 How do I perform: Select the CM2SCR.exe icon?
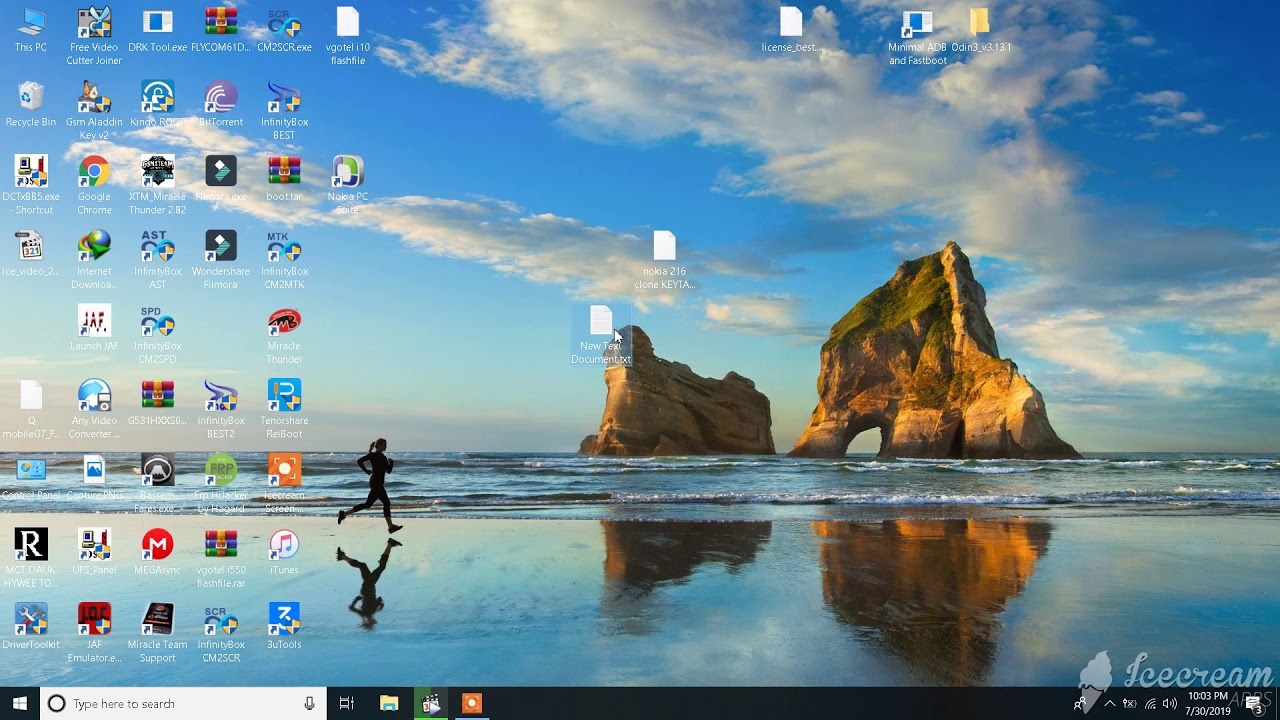tap(284, 30)
